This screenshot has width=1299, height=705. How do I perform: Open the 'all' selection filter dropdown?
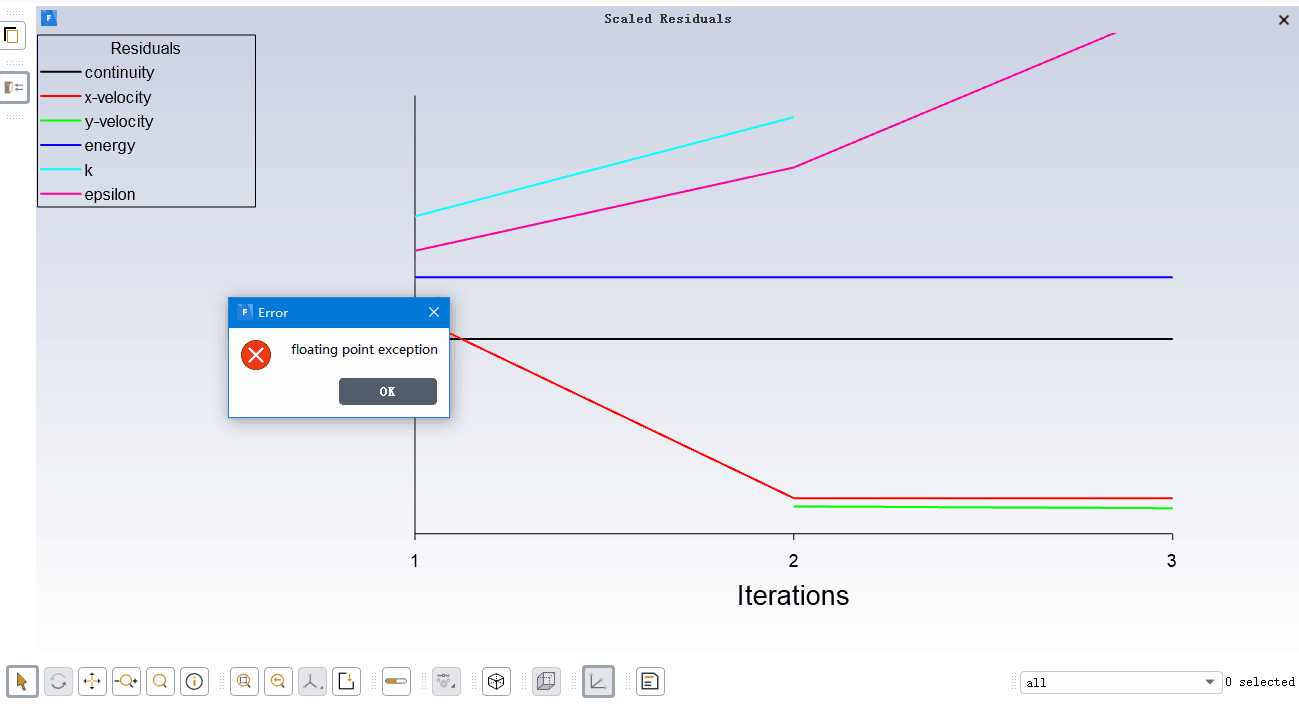[x=1121, y=682]
